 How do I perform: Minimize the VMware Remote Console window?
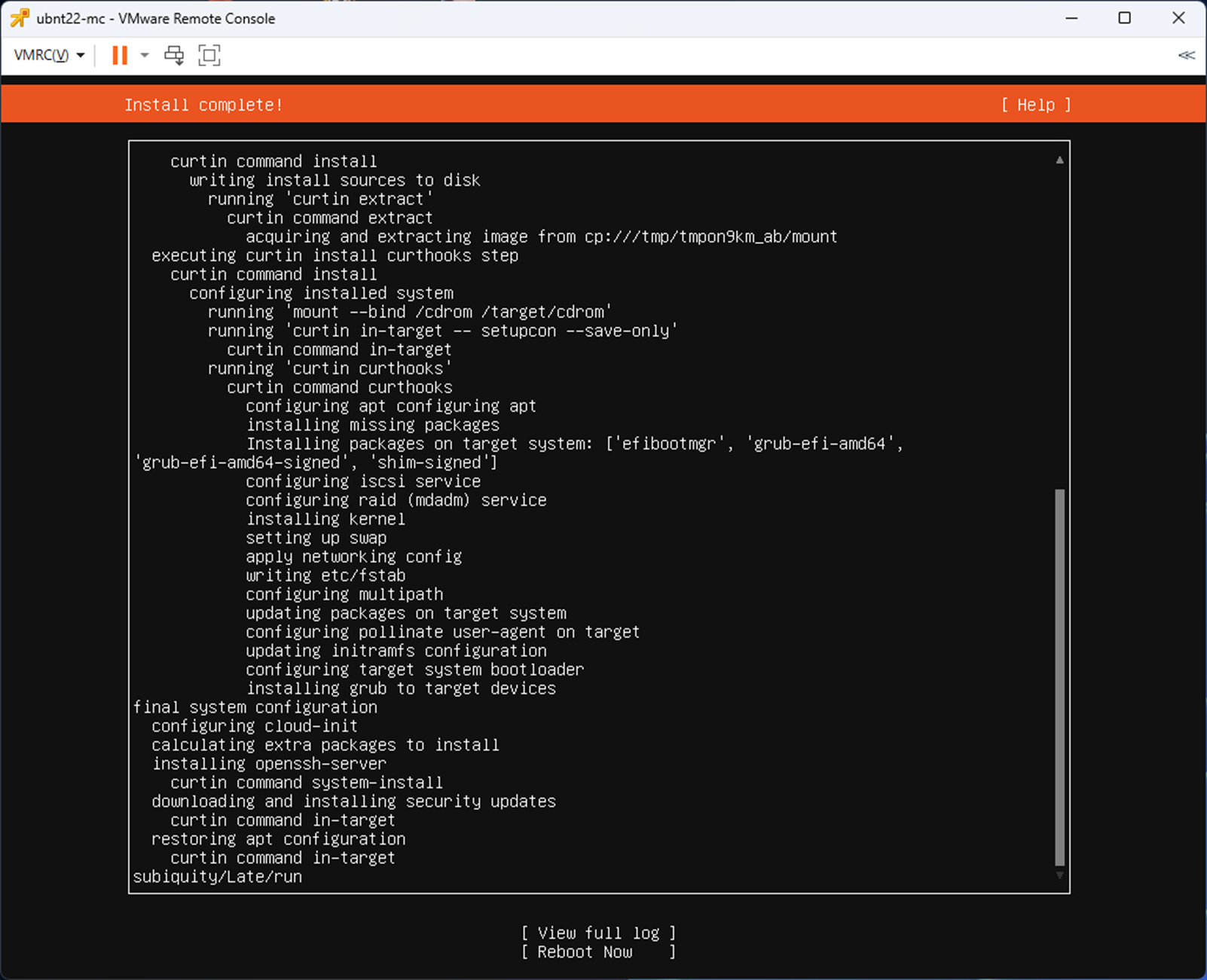coord(1071,18)
